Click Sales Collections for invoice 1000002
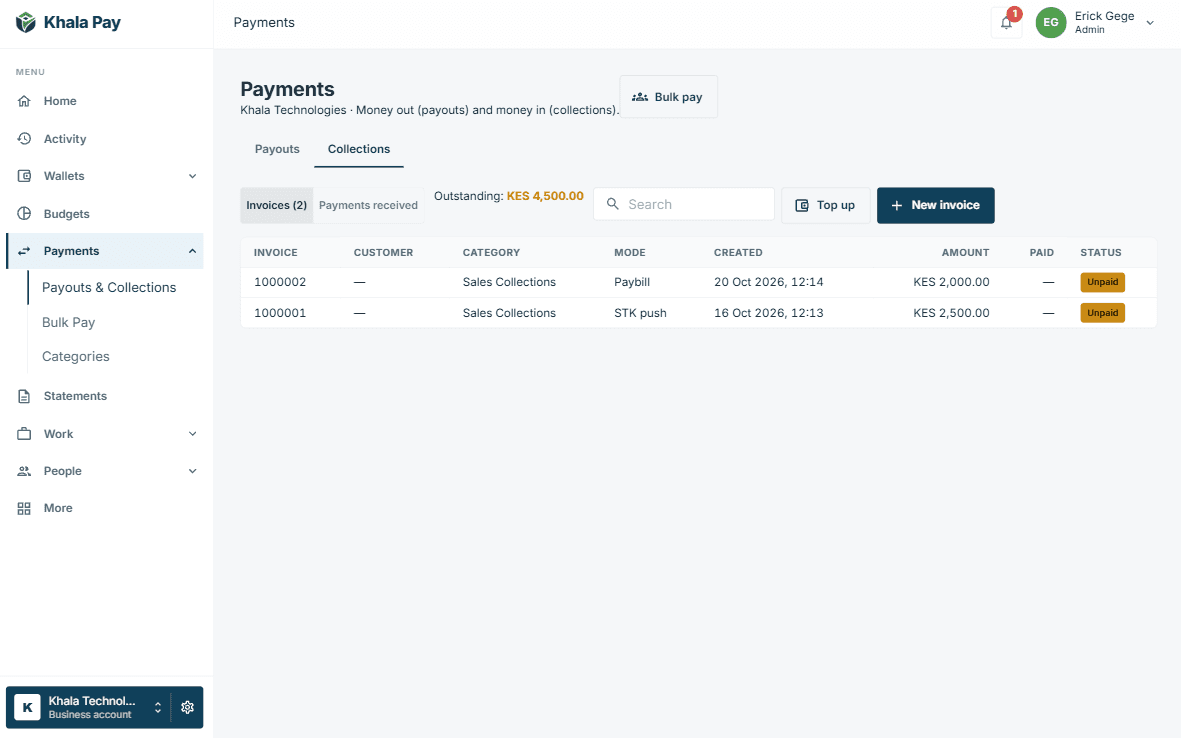 (x=509, y=282)
